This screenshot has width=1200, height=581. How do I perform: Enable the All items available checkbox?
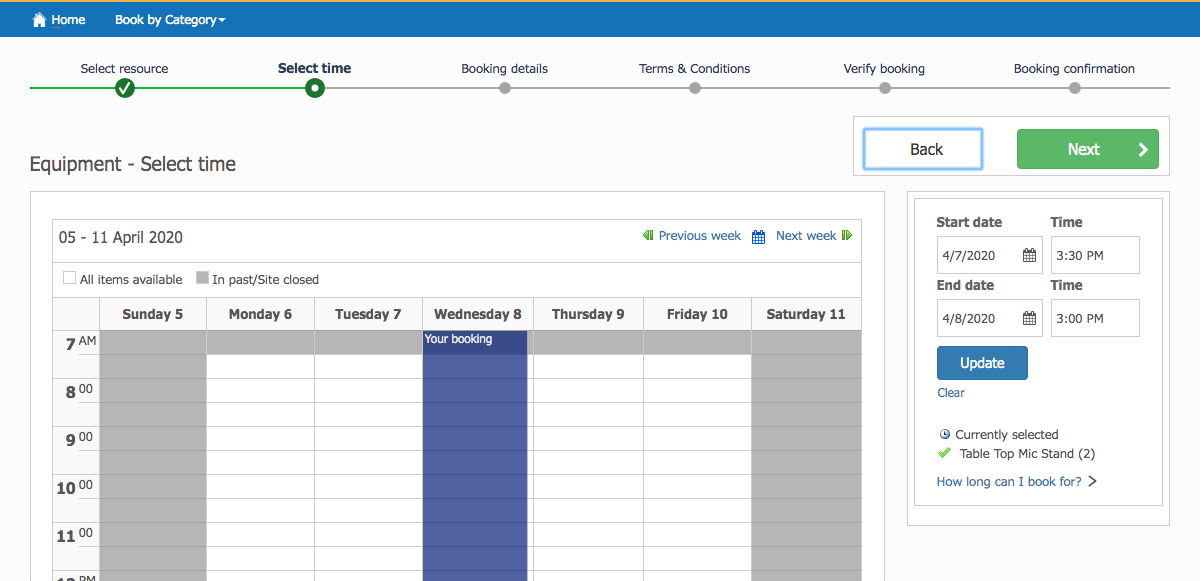click(69, 277)
